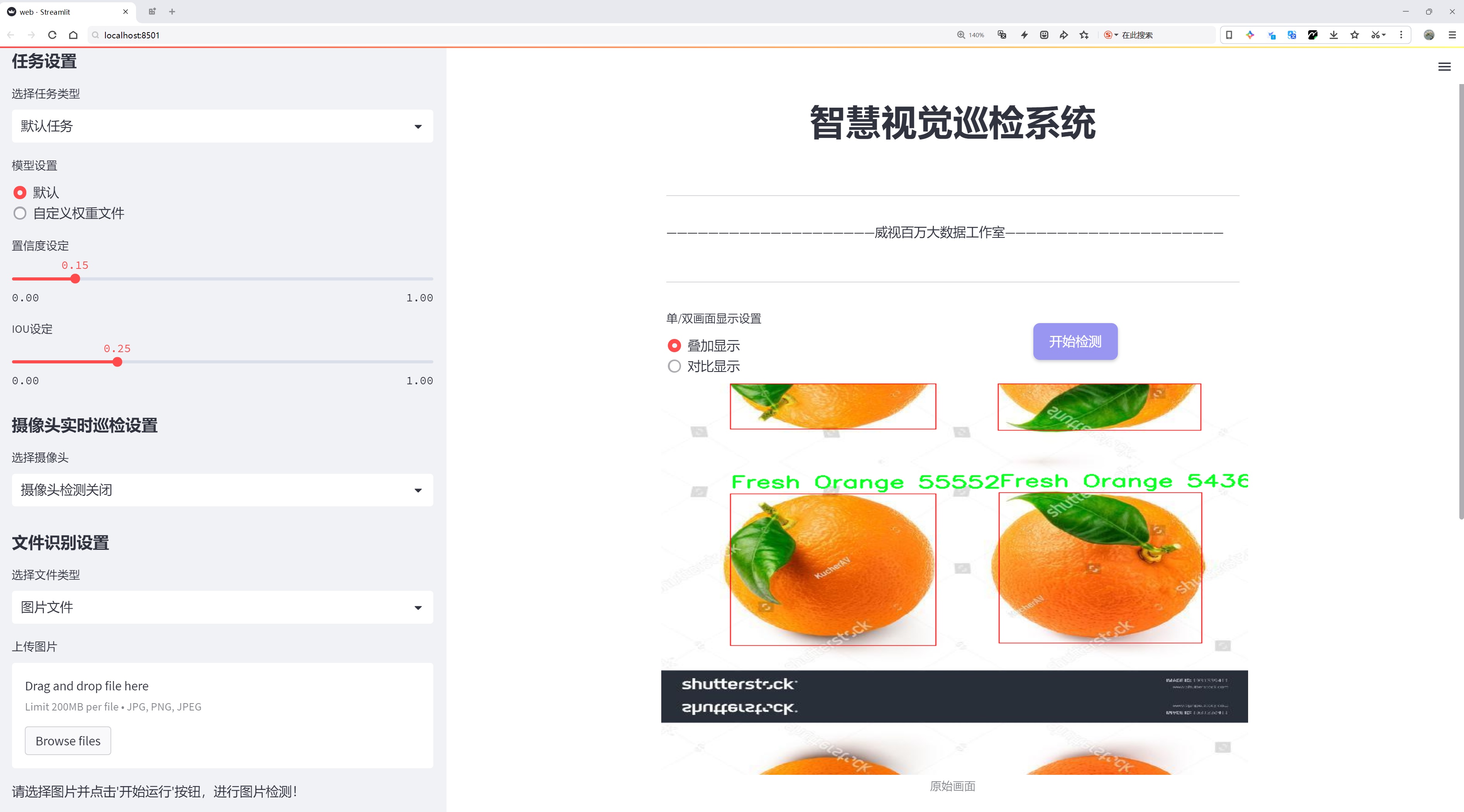Bookmark the page with the star-plus icon
This screenshot has height=812, width=1464.
point(1085,34)
